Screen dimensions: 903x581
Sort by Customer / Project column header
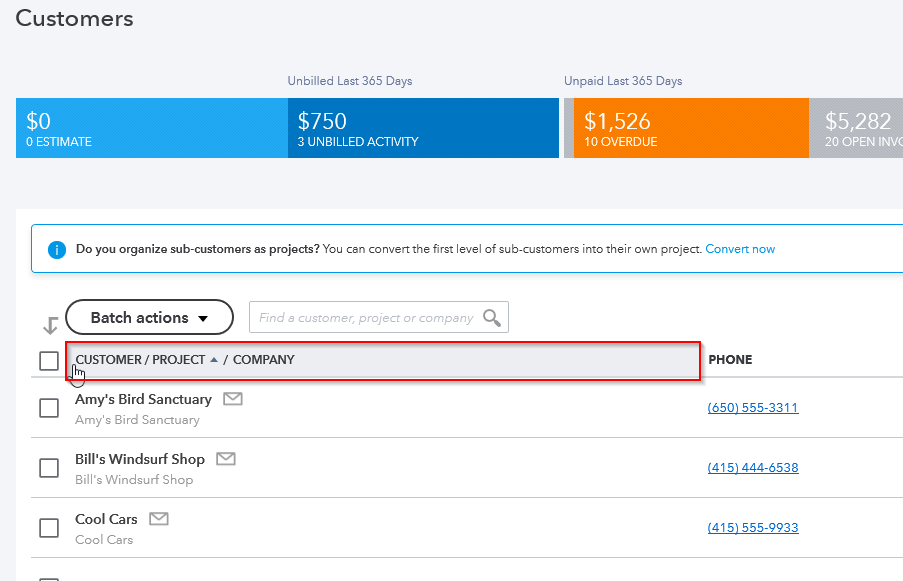coord(140,360)
